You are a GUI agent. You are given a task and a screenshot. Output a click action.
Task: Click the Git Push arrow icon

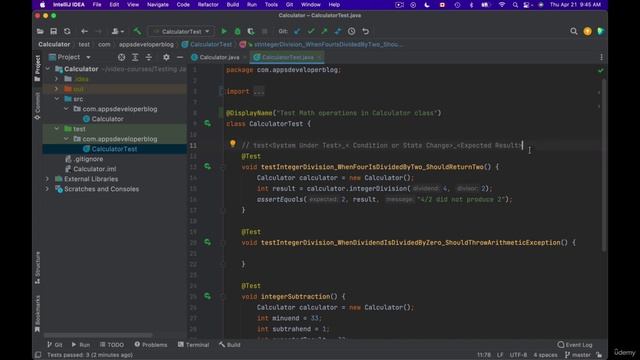[324, 31]
